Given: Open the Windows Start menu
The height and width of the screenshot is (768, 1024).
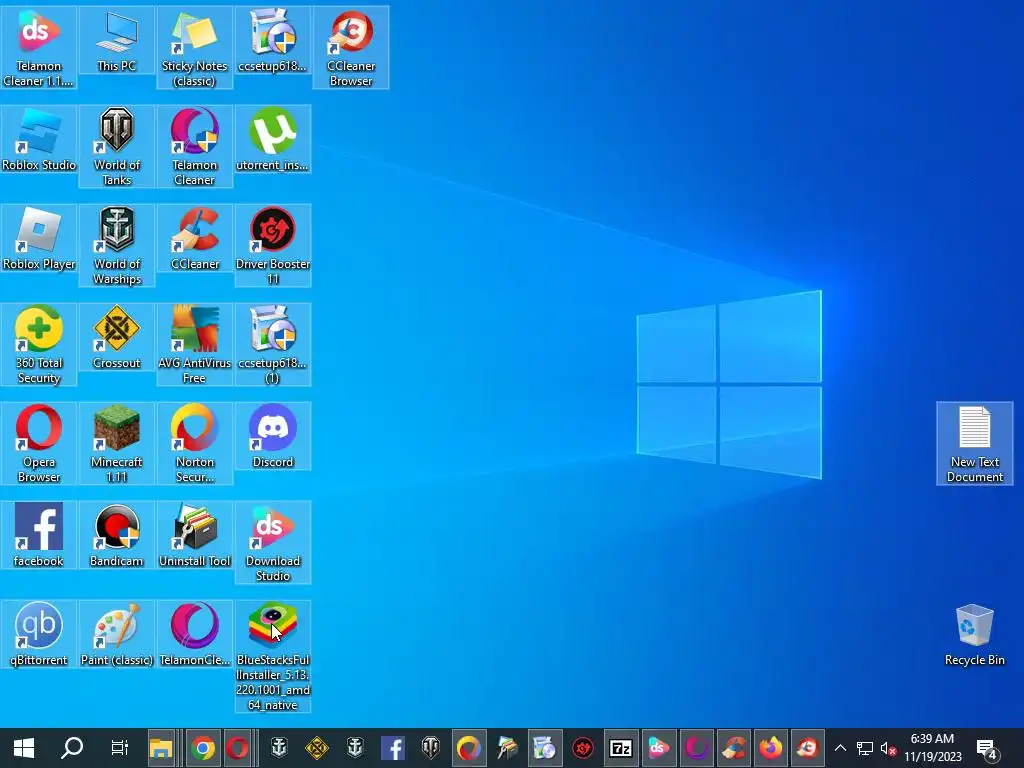Looking at the screenshot, I should pos(24,748).
